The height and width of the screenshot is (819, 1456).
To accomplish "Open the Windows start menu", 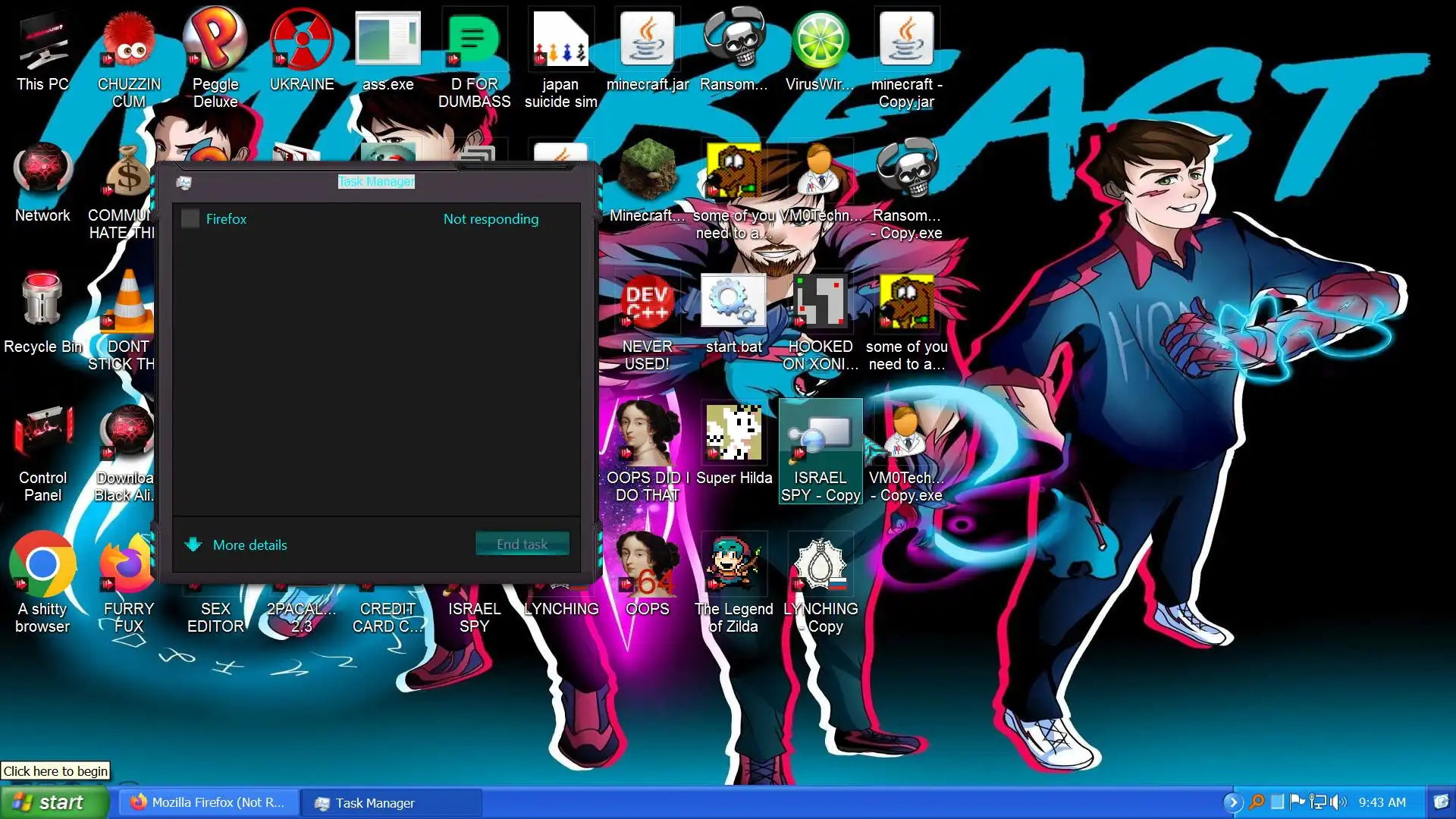I will 53,802.
